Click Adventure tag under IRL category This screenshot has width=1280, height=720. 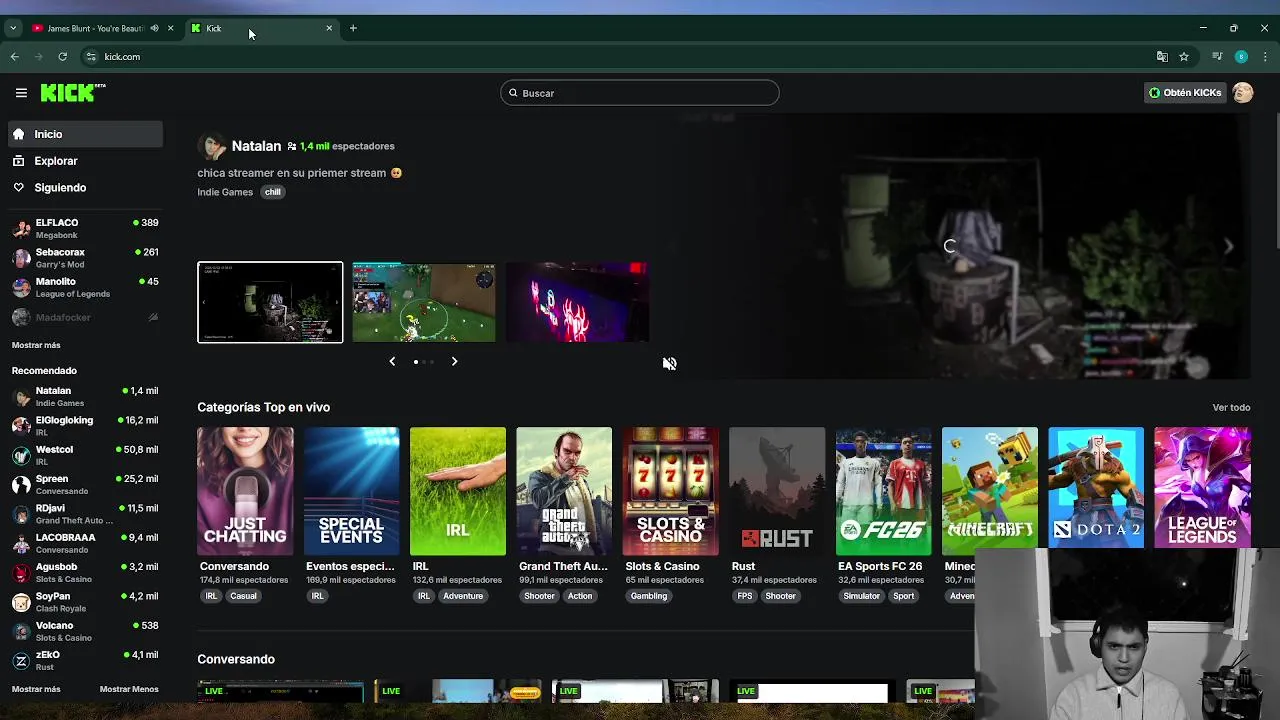[x=463, y=596]
